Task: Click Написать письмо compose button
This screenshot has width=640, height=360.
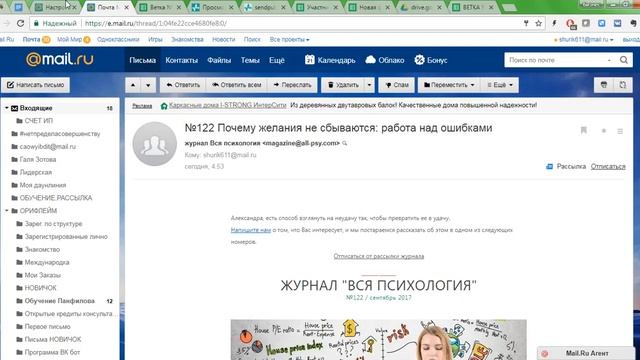Action: [36, 85]
